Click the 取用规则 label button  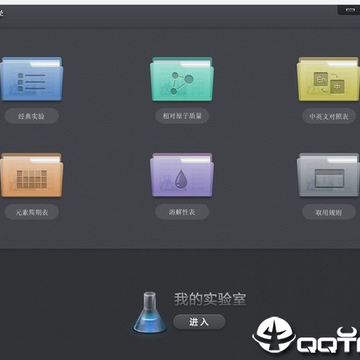pyautogui.click(x=329, y=212)
